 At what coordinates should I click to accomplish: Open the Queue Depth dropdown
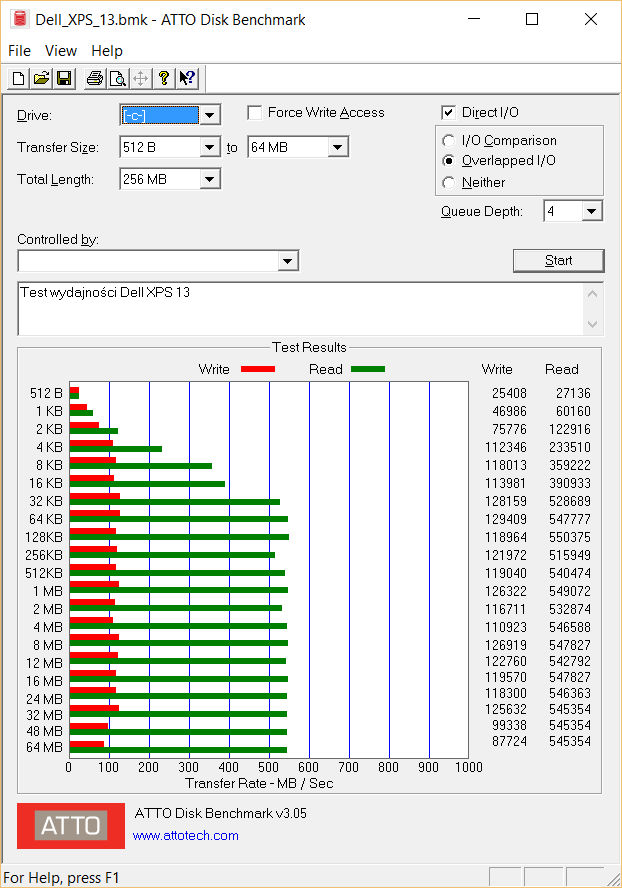591,211
